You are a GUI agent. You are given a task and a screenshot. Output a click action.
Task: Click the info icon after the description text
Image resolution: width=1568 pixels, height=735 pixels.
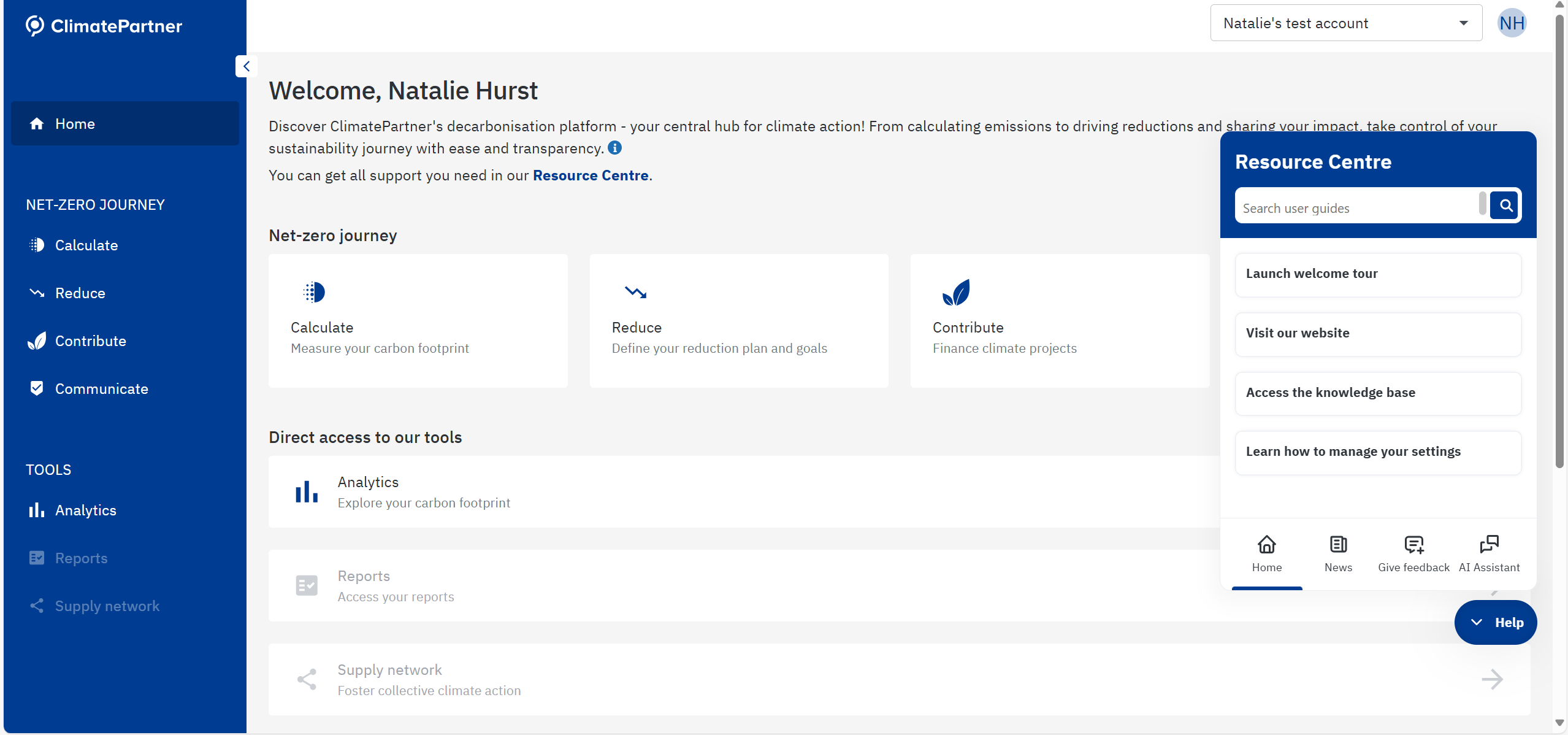click(614, 148)
